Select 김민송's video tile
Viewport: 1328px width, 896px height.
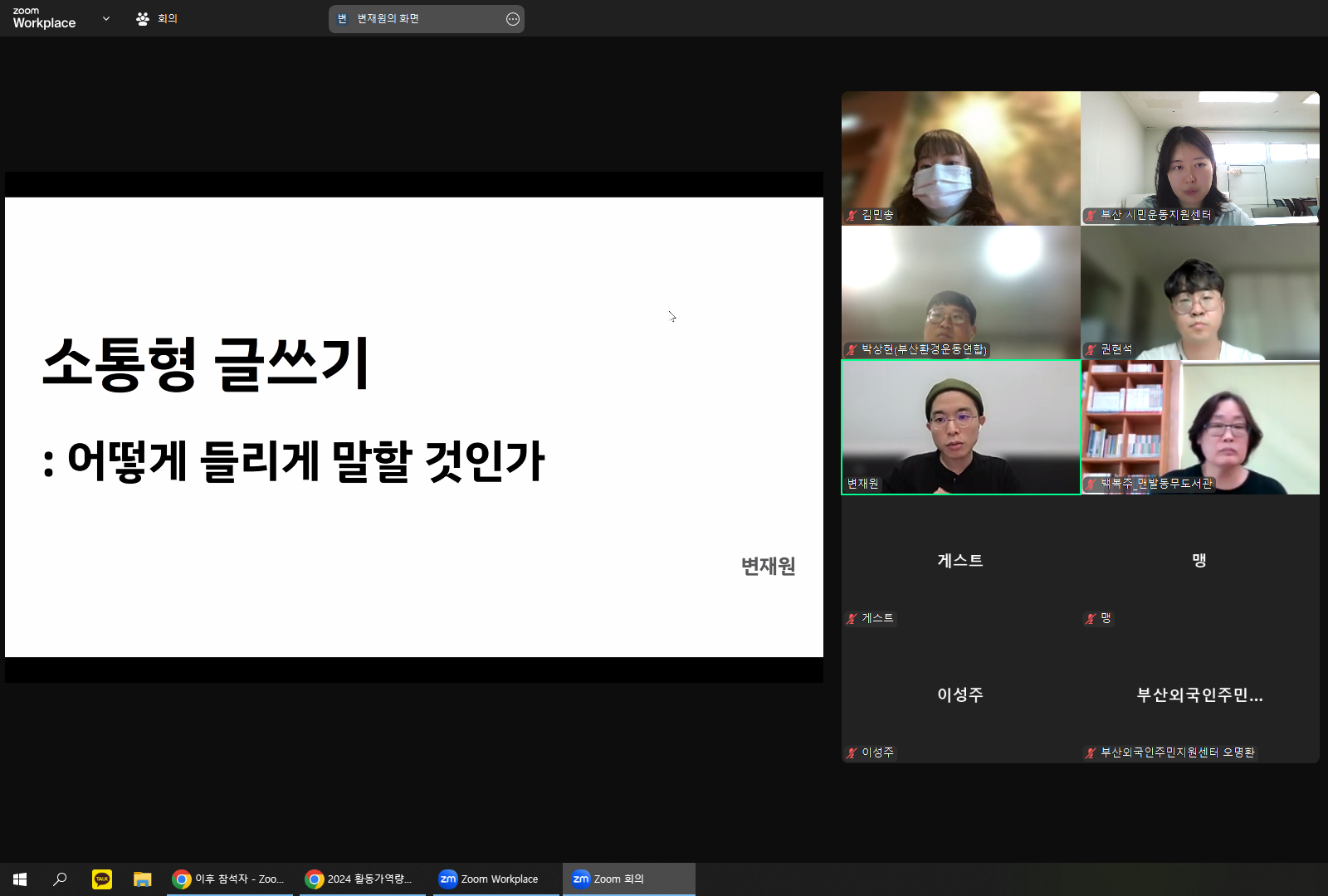point(960,158)
